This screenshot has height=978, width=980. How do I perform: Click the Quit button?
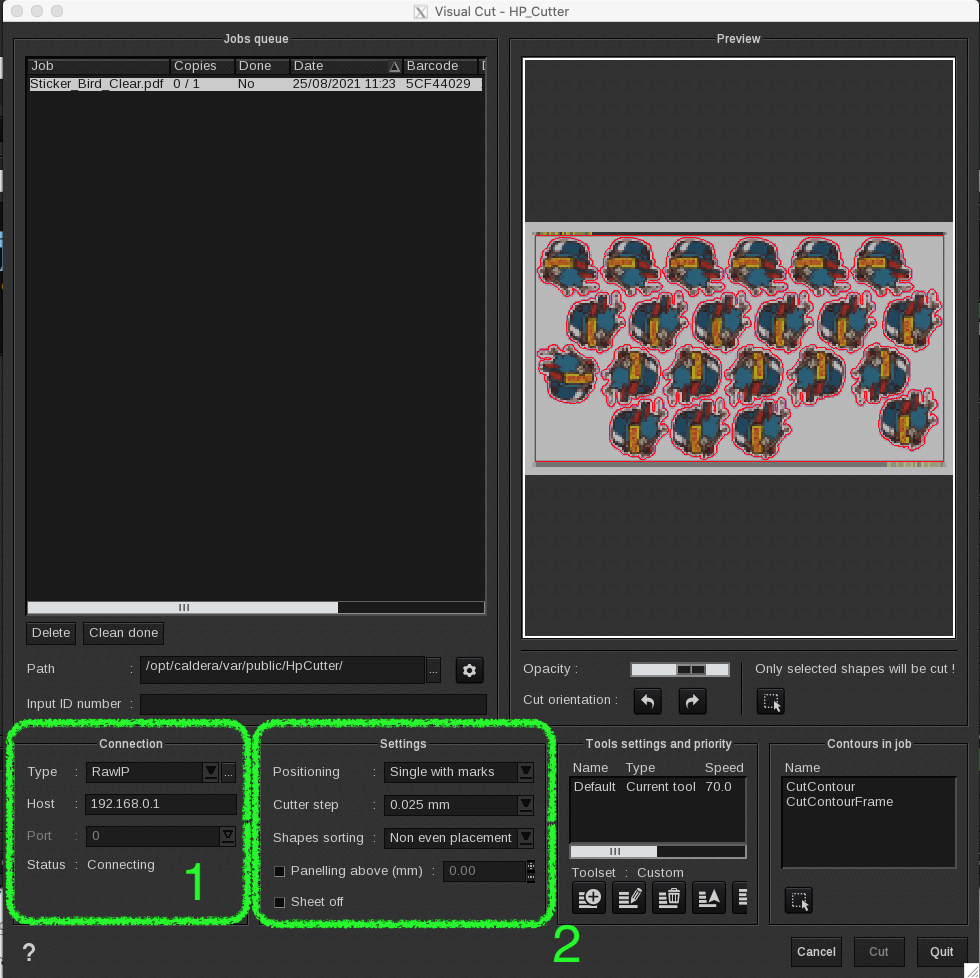[x=941, y=952]
